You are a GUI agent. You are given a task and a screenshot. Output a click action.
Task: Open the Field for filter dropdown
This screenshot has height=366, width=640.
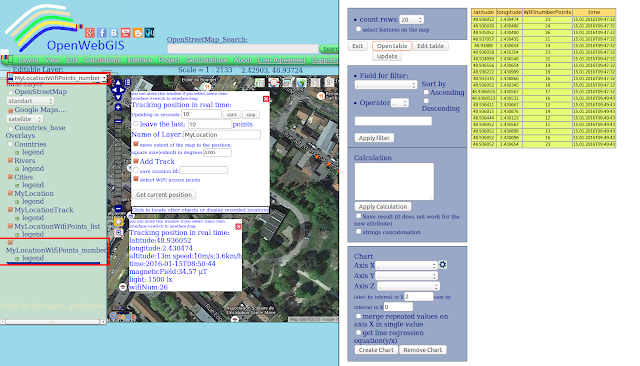click(385, 84)
